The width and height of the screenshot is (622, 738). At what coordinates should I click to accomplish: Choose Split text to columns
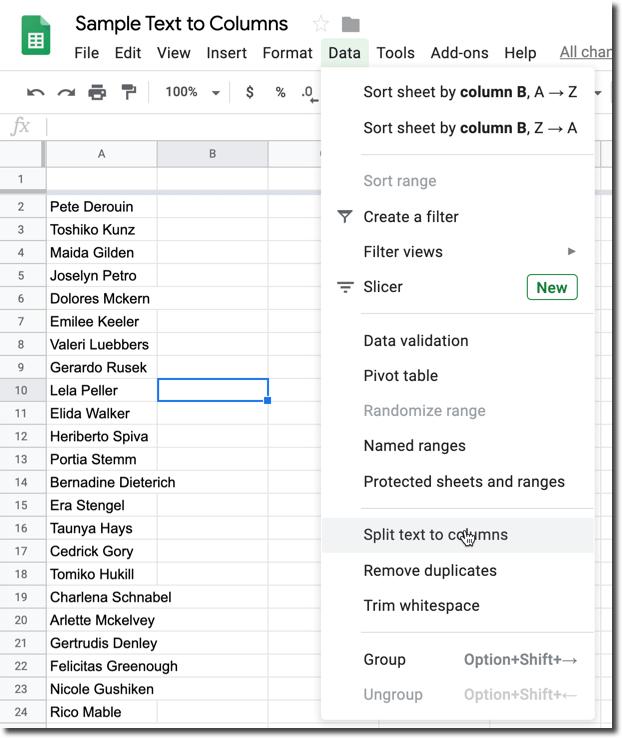pos(457,535)
